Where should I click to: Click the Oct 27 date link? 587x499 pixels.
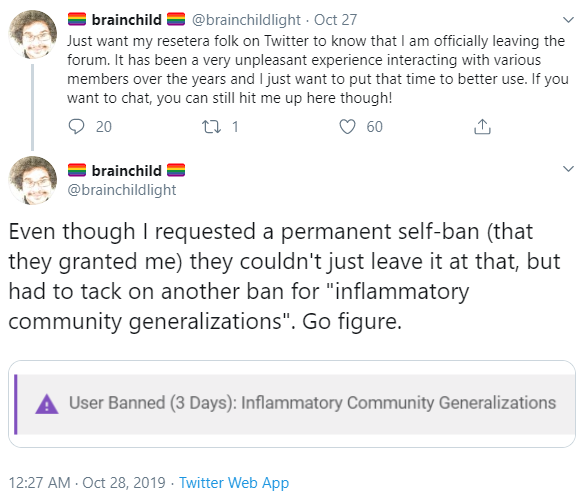click(335, 20)
